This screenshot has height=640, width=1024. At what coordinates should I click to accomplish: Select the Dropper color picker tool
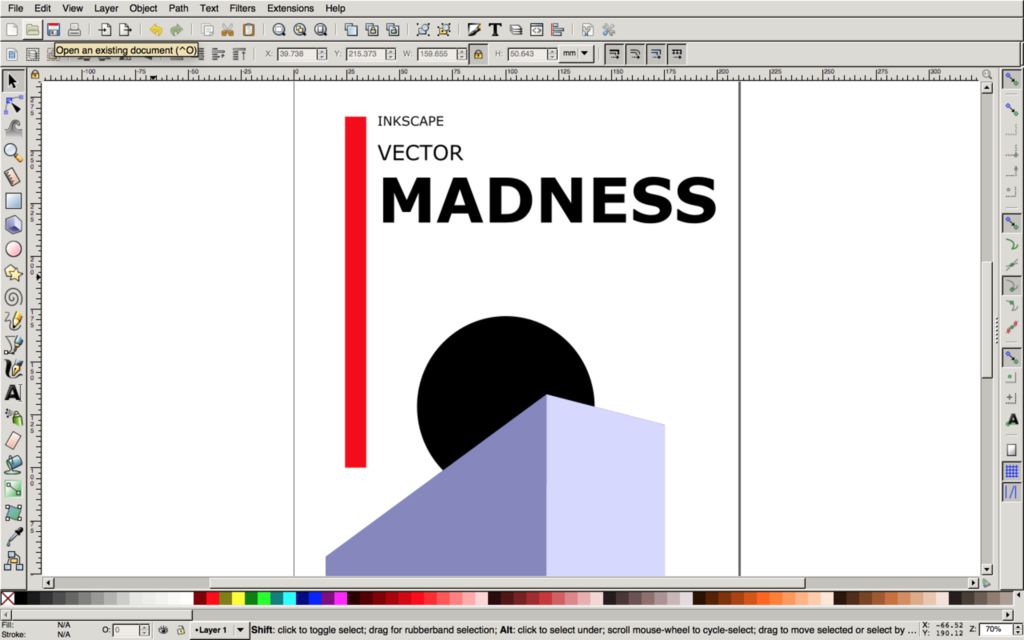pyautogui.click(x=13, y=537)
